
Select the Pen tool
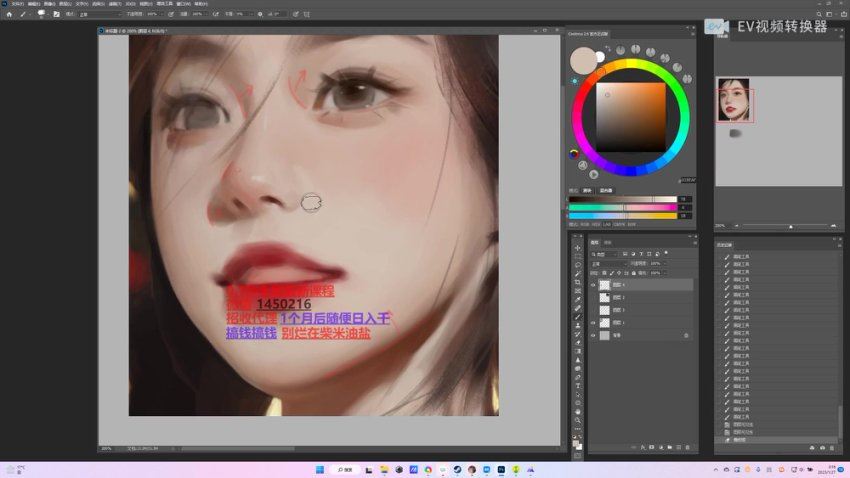click(577, 377)
